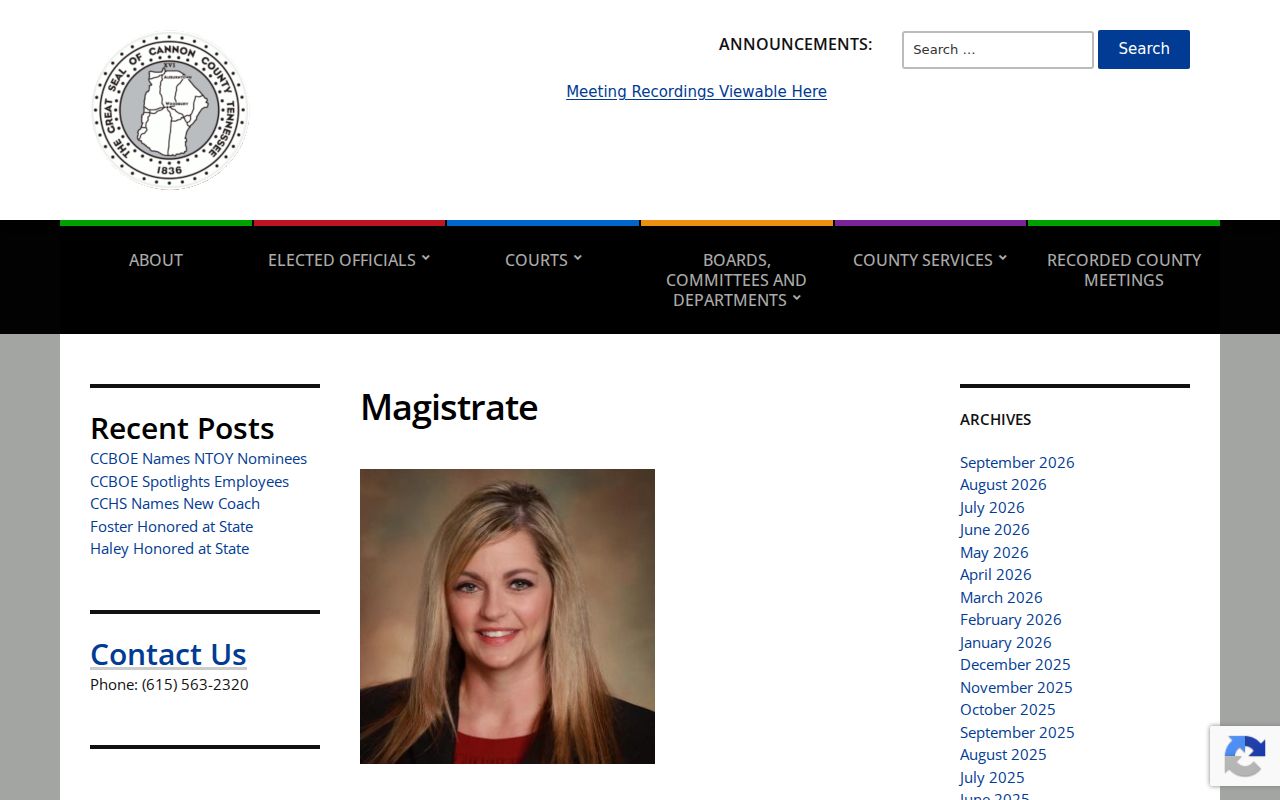The width and height of the screenshot is (1280, 800).
Task: Open the December 2025 archive
Action: (x=1015, y=665)
